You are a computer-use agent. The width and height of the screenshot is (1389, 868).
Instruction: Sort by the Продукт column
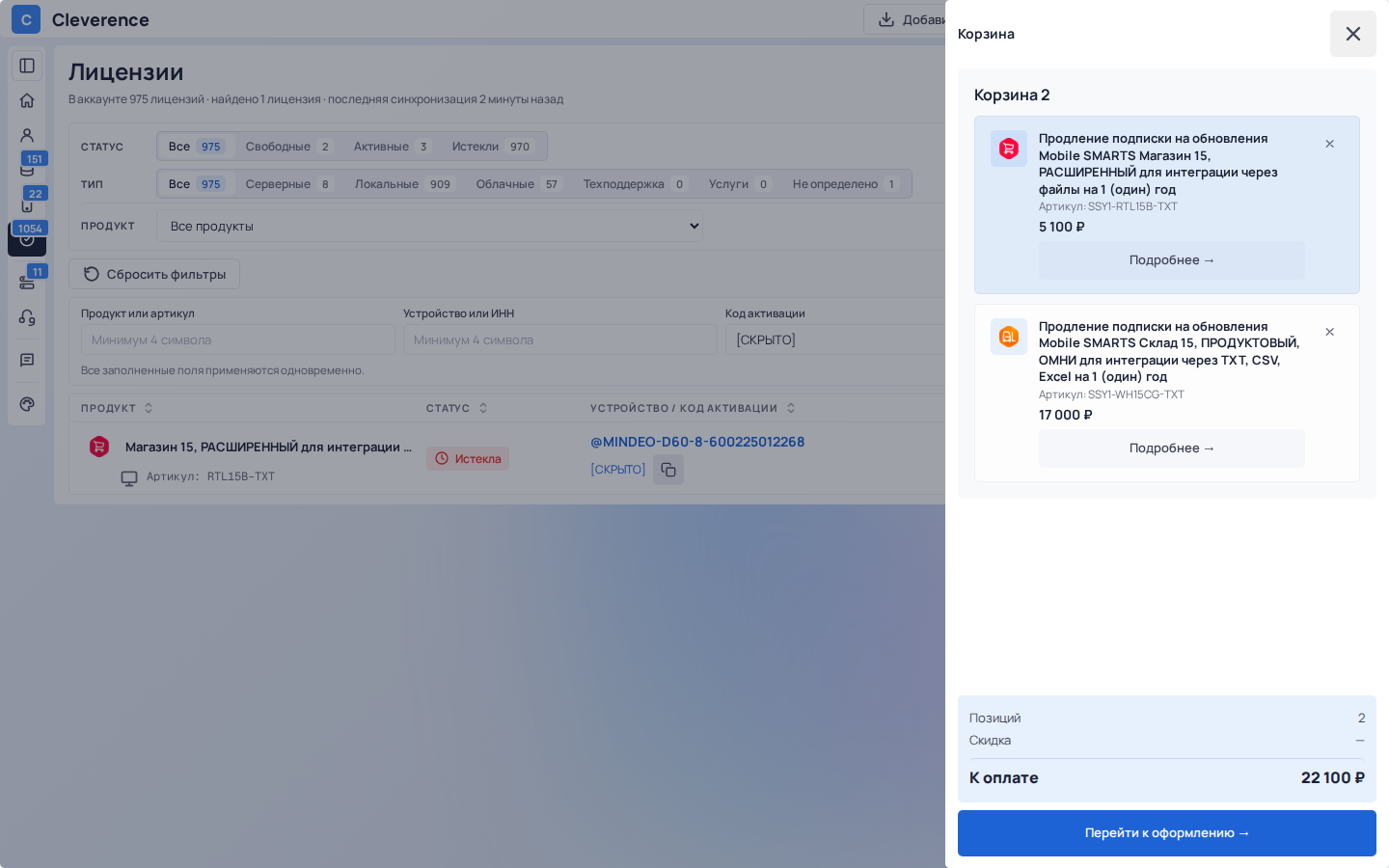click(x=117, y=408)
